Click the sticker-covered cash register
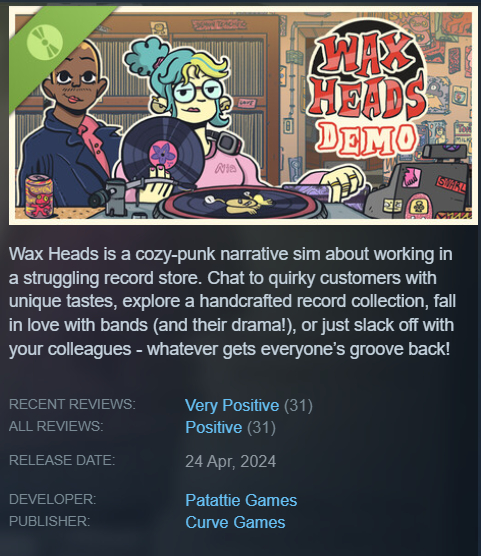Viewport: 481px width, 556px height. (420, 186)
